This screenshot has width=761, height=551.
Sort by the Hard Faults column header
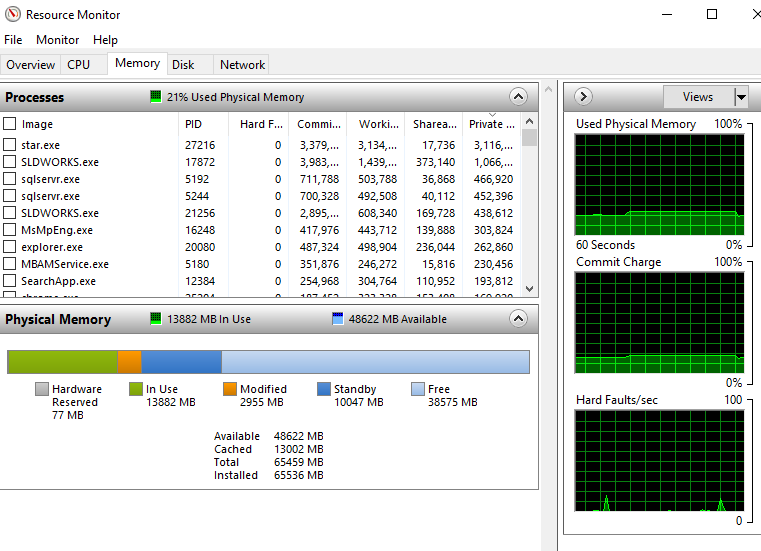coord(259,124)
